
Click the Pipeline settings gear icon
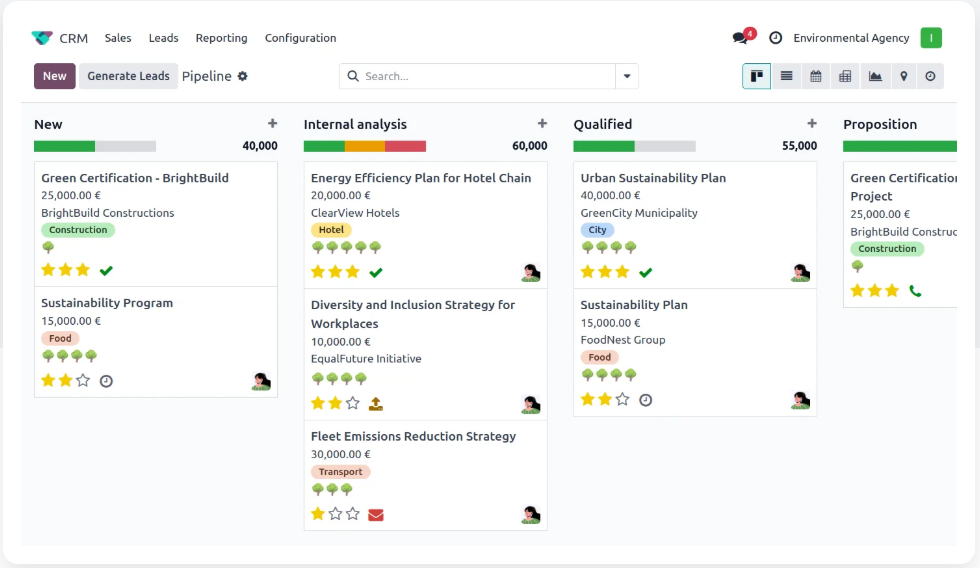tap(242, 76)
